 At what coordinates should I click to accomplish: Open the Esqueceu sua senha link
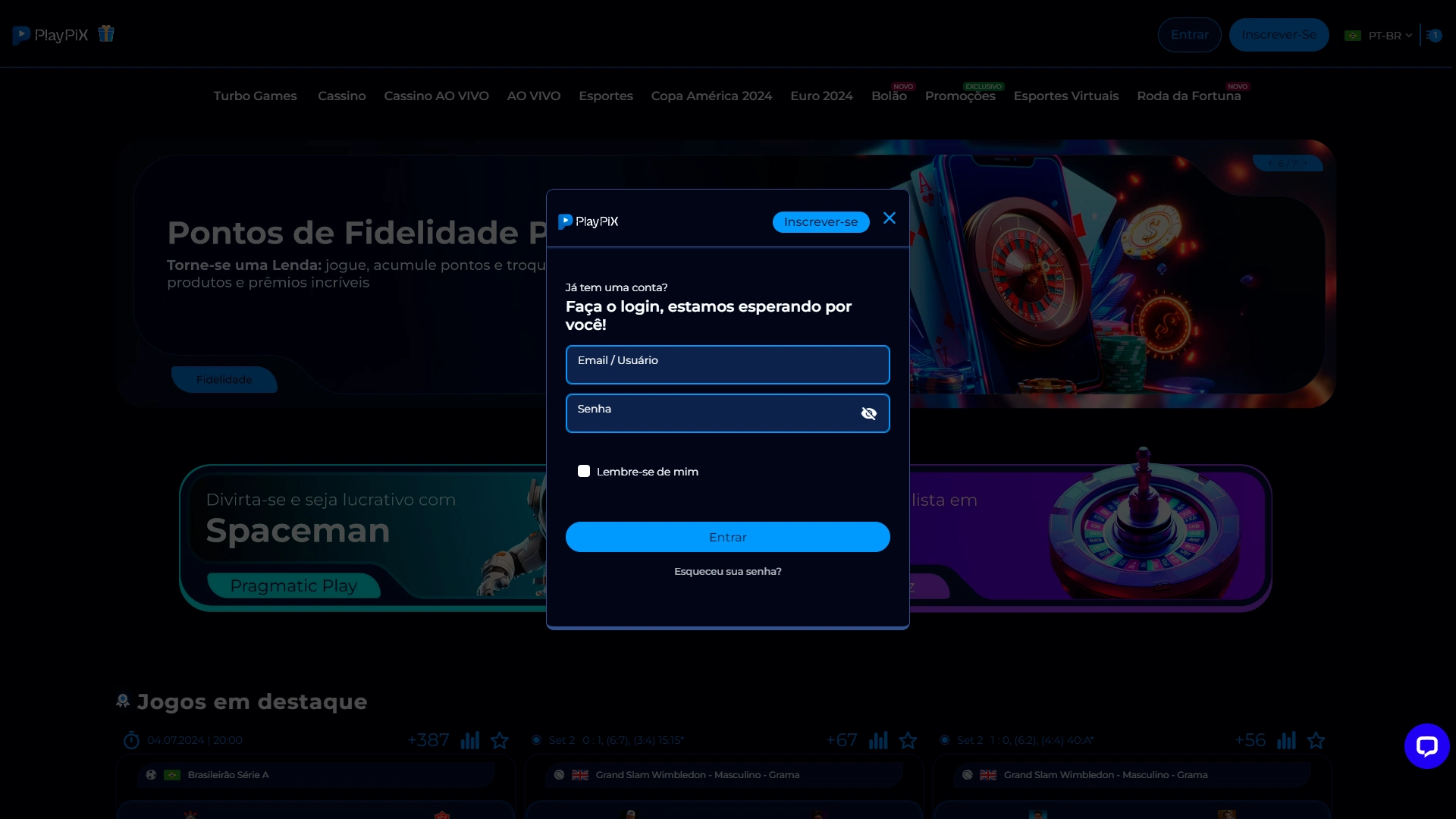tap(727, 571)
